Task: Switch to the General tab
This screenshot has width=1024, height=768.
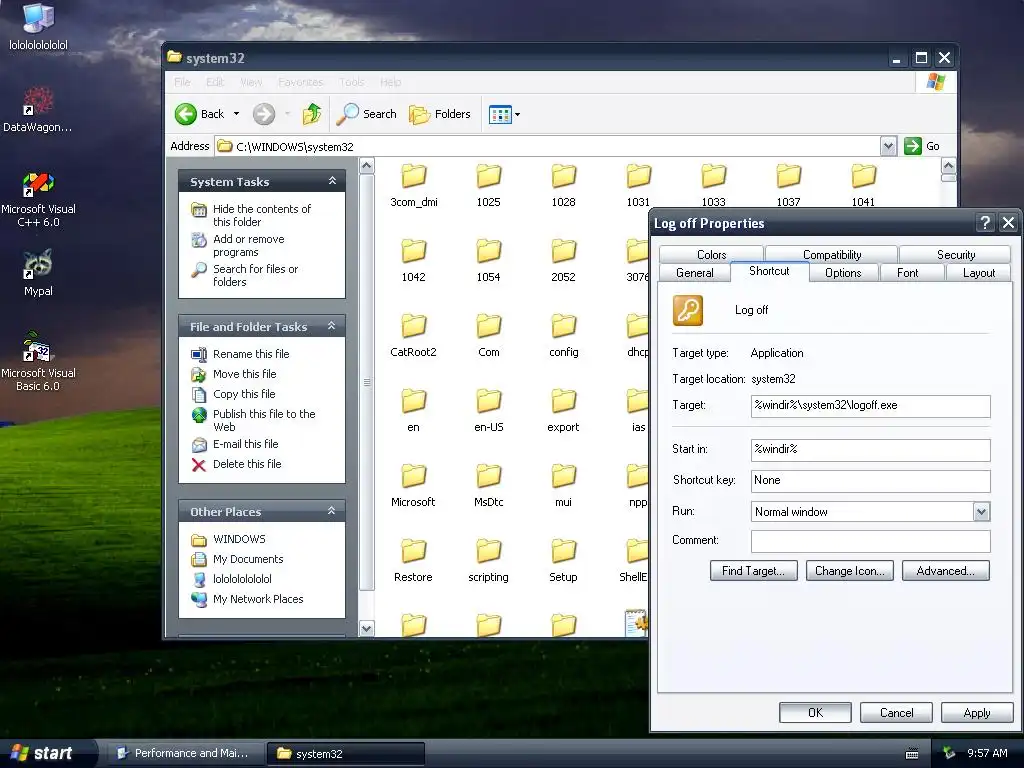Action: [695, 273]
